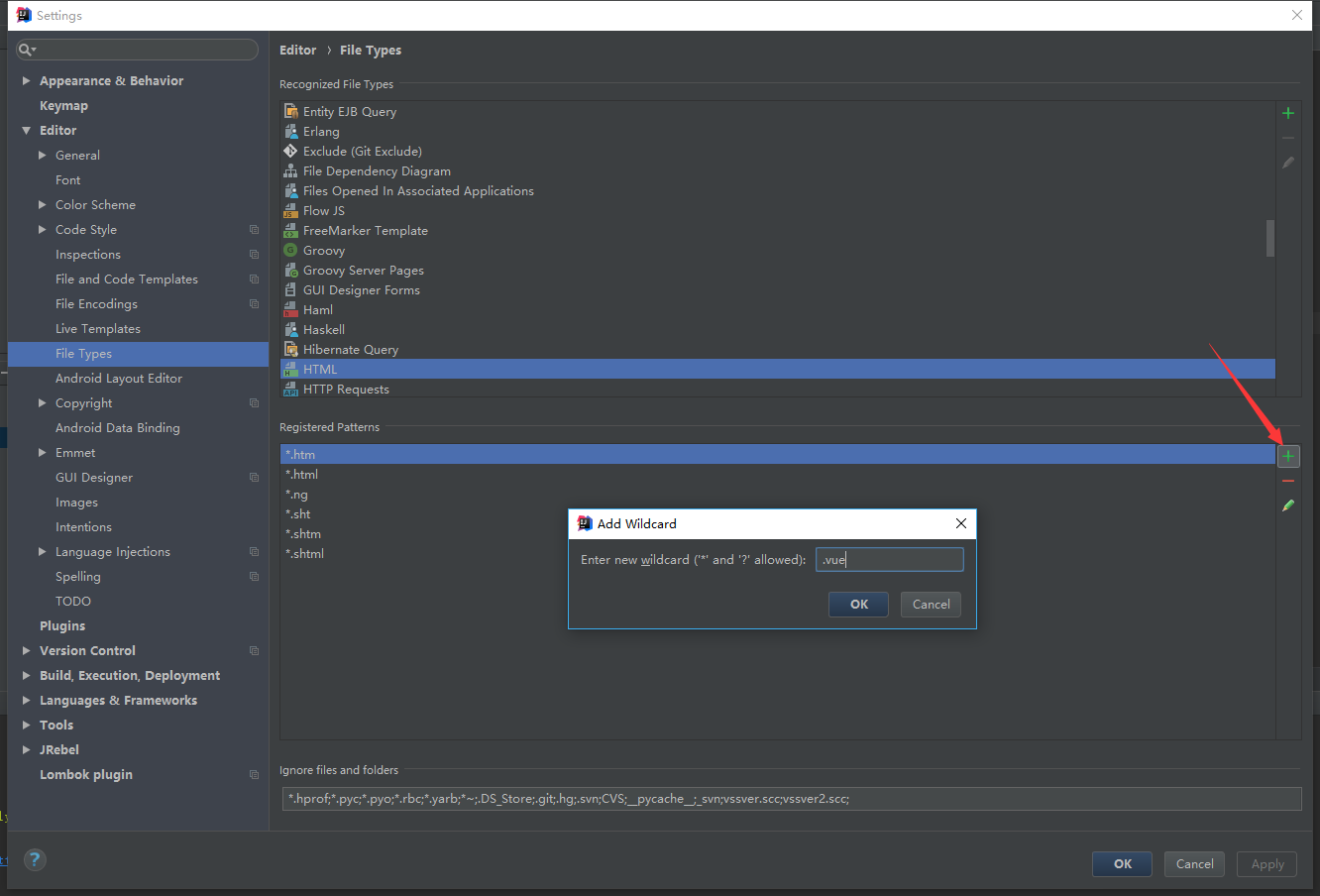Close the Add Wildcard dialog with X
This screenshot has width=1320, height=896.
pos(960,523)
